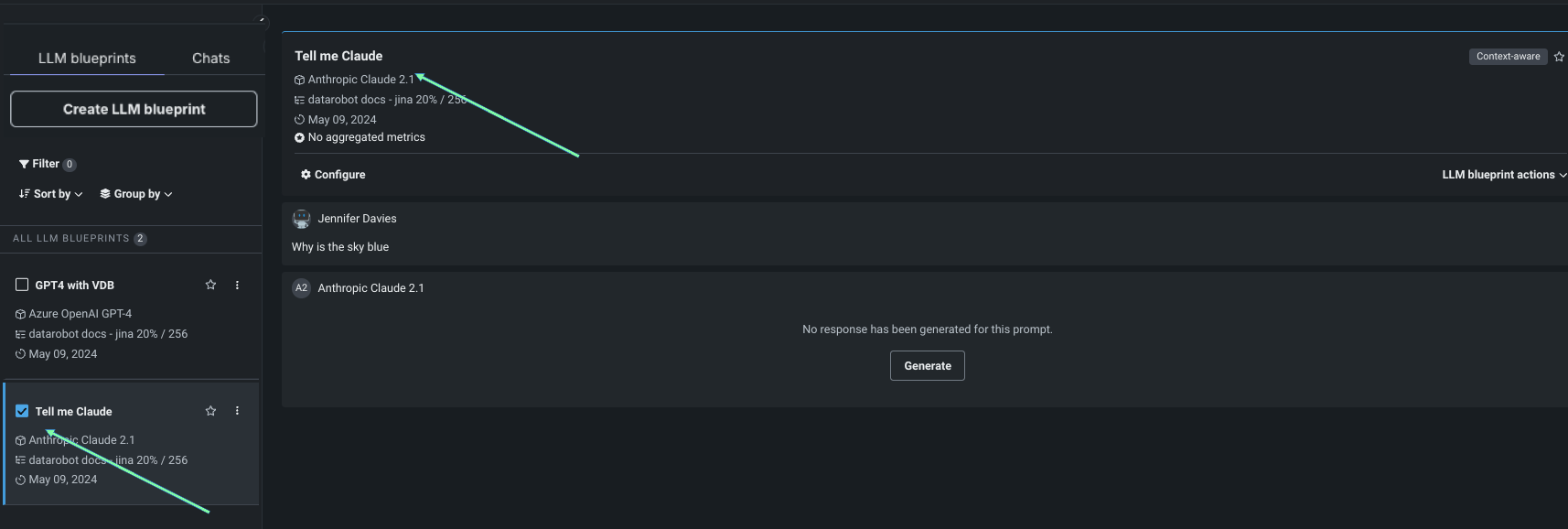Star the Tell me Claude blueprint in sidebar
The height and width of the screenshot is (529, 1568).
click(210, 411)
